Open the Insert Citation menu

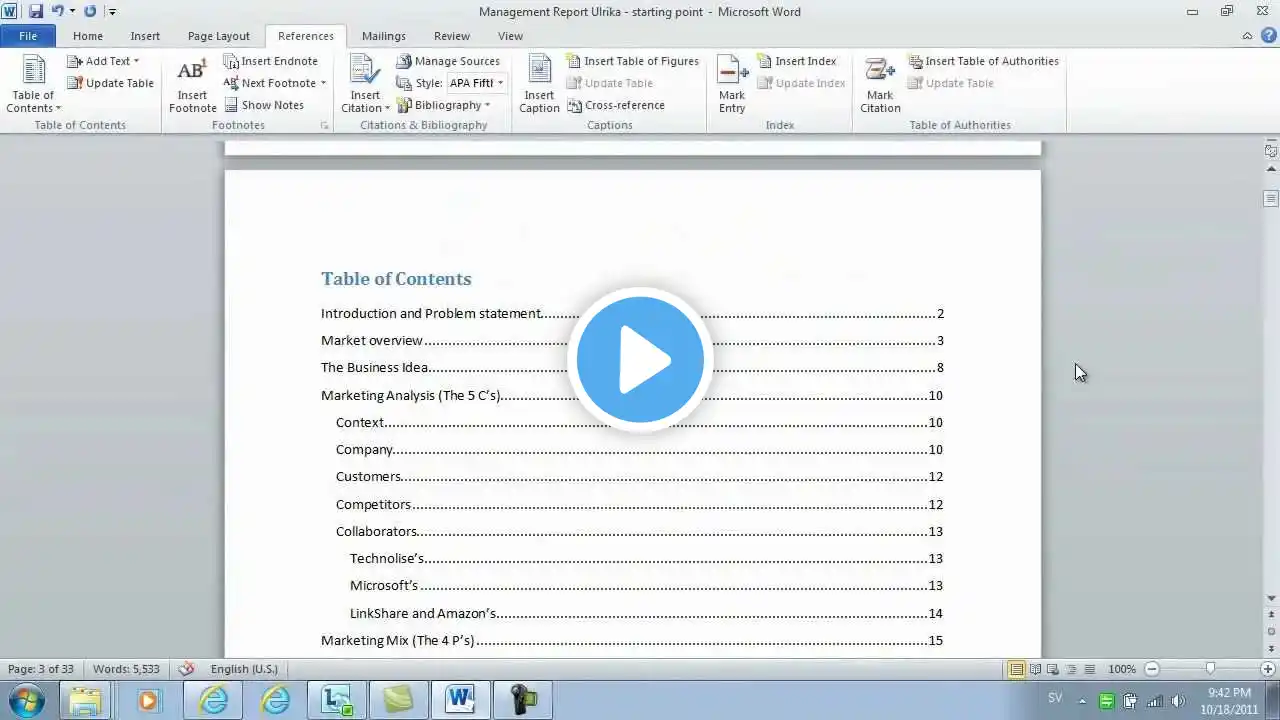click(365, 85)
